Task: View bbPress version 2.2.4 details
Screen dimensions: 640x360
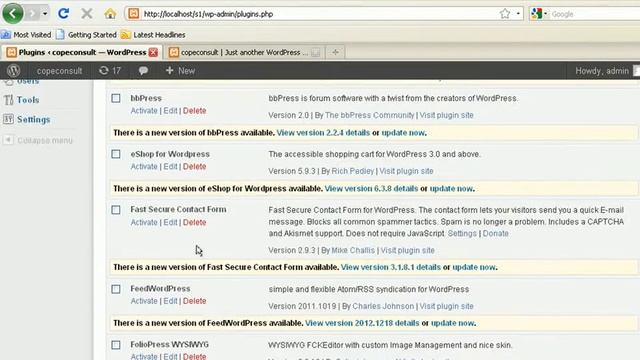Action: point(323,133)
